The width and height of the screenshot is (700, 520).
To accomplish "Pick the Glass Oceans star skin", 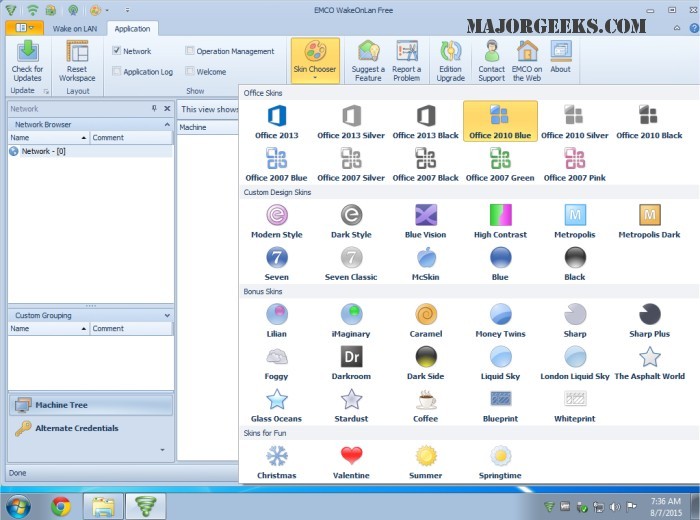I will pos(276,406).
